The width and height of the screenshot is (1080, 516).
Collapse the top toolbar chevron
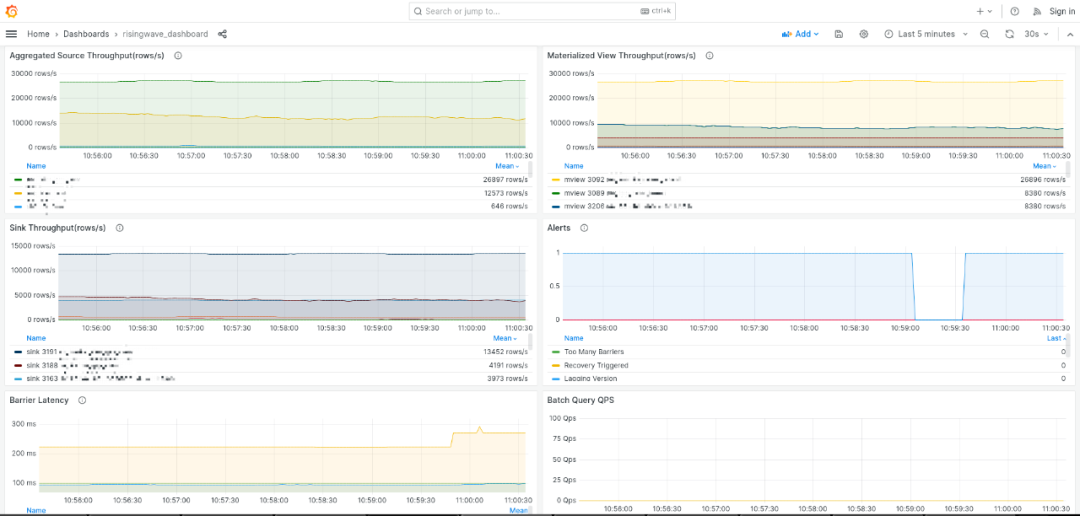click(1070, 34)
